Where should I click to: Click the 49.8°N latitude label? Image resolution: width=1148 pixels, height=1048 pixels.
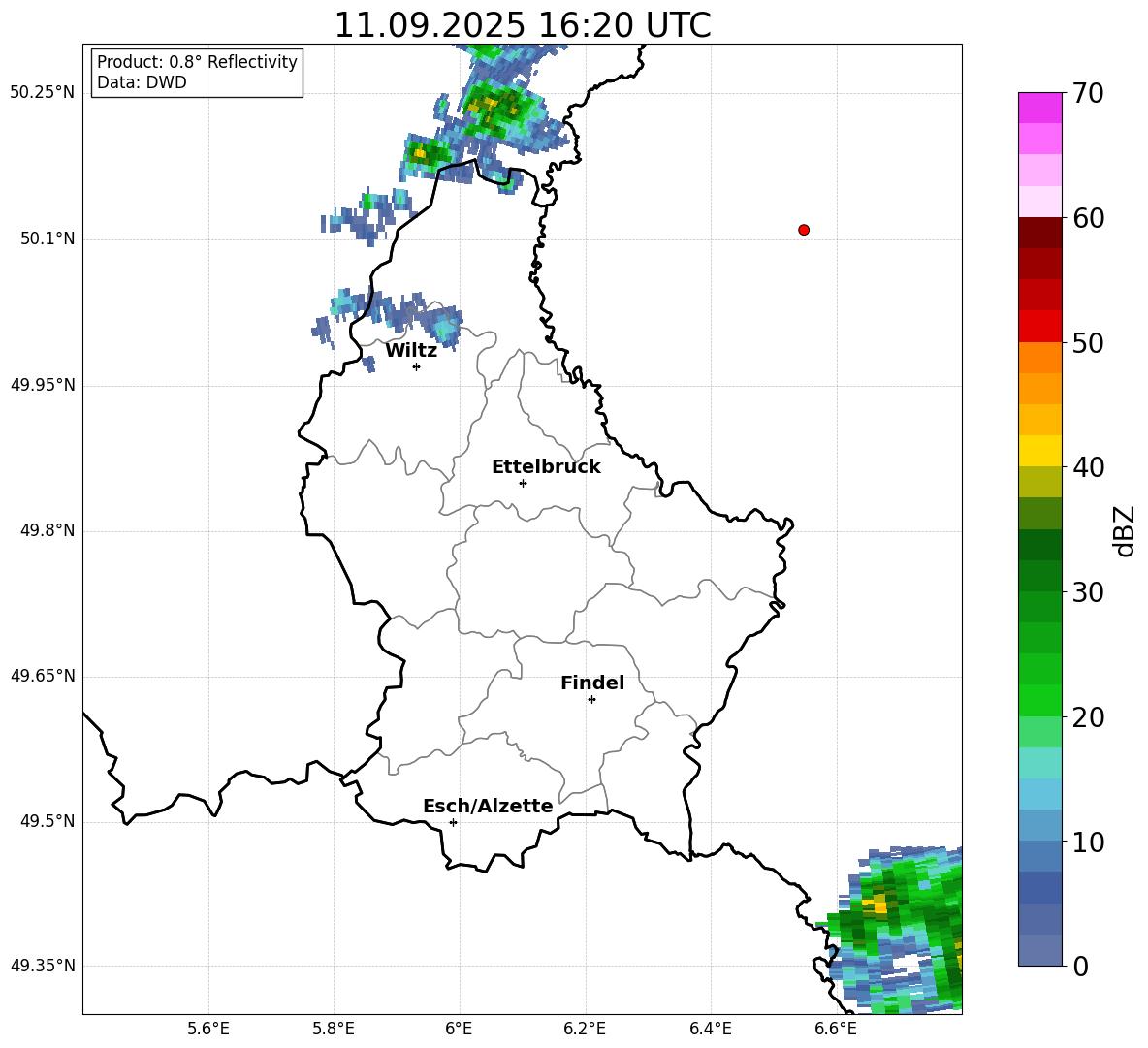pyautogui.click(x=48, y=530)
